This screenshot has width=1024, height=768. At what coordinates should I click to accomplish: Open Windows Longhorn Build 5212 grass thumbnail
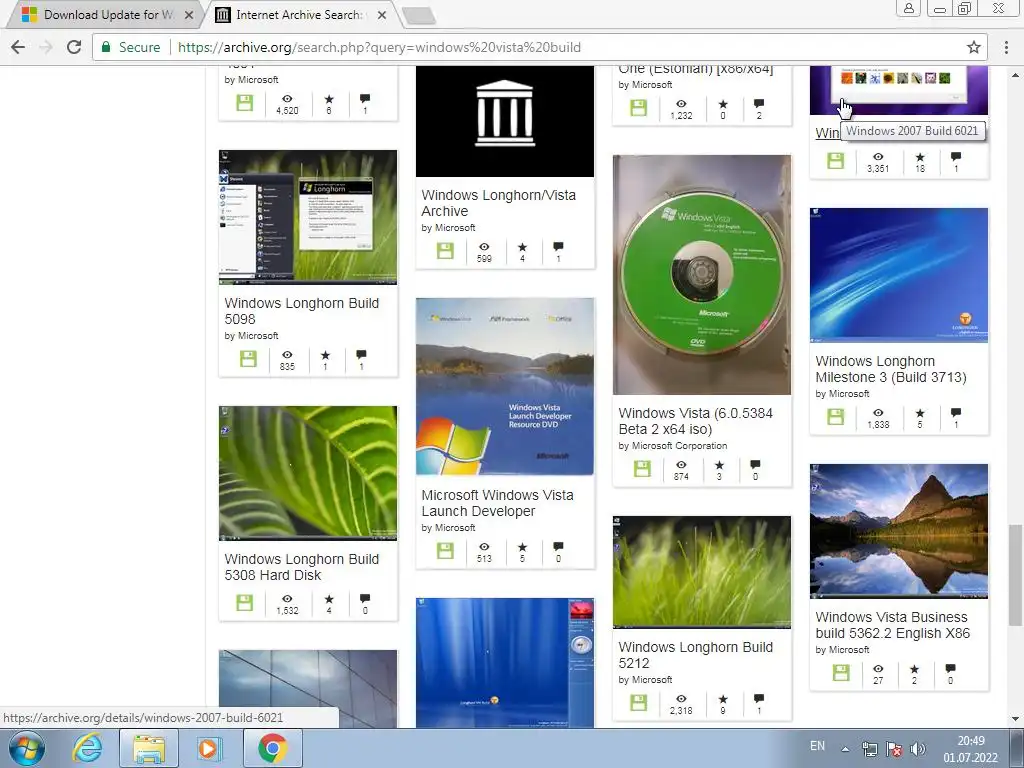click(x=702, y=572)
